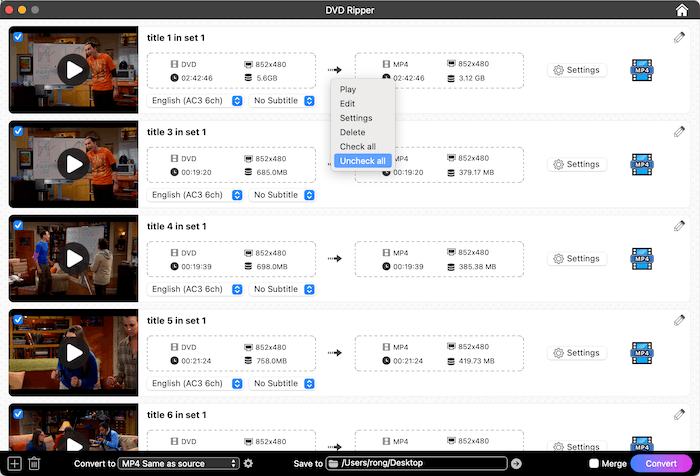Open Settings for title 4

(x=577, y=259)
